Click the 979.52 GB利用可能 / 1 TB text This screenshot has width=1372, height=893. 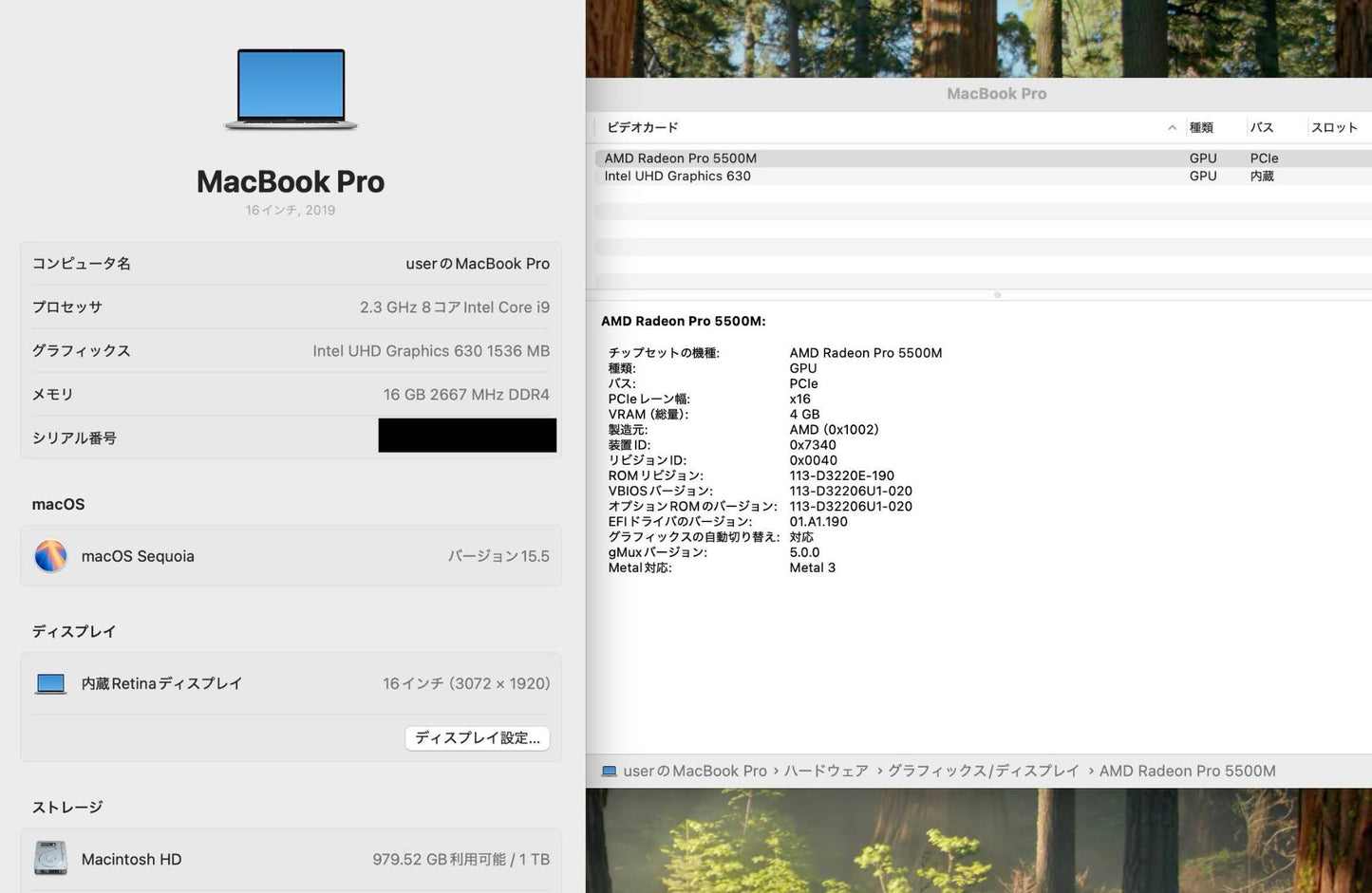461,859
